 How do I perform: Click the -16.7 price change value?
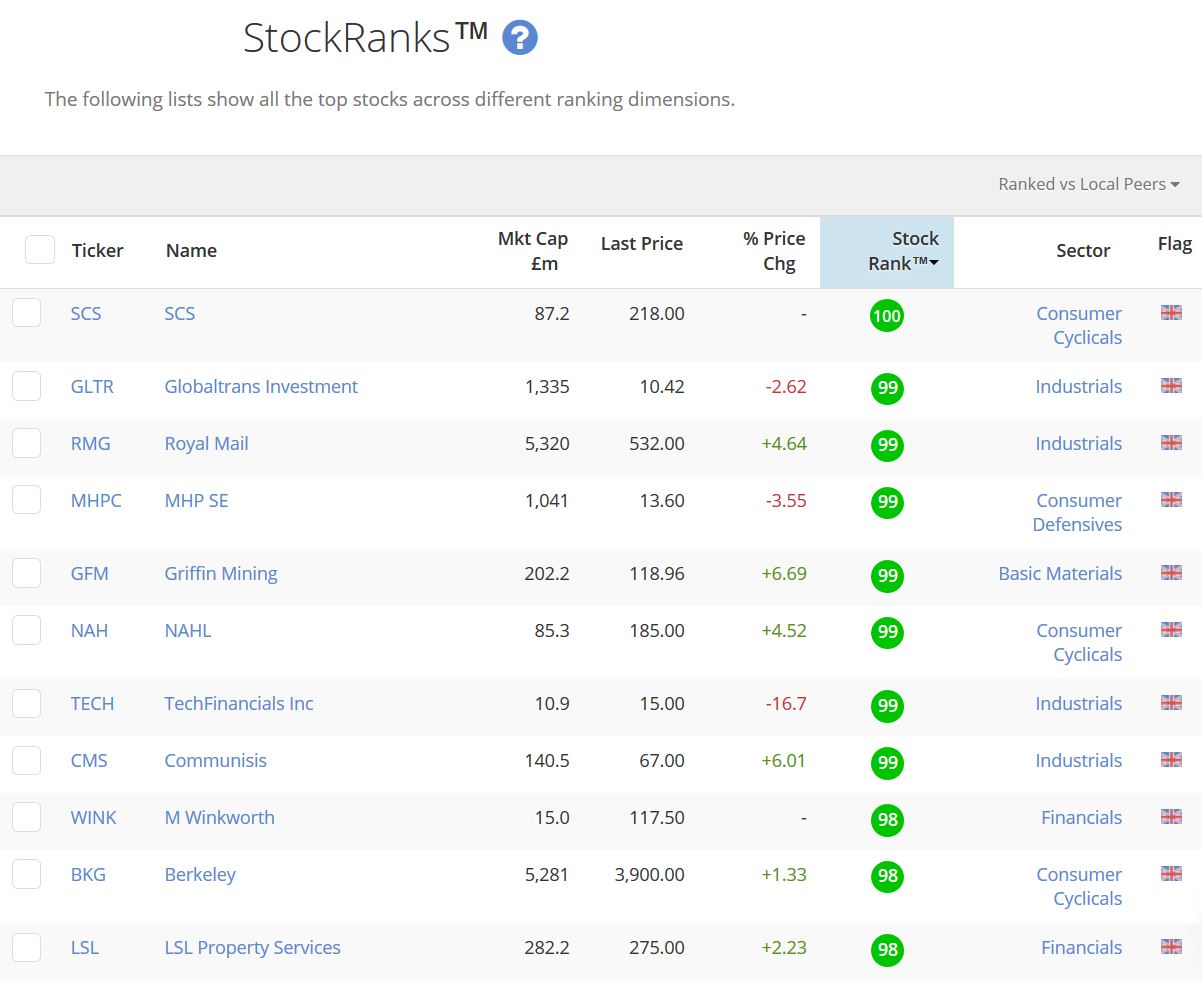(786, 703)
